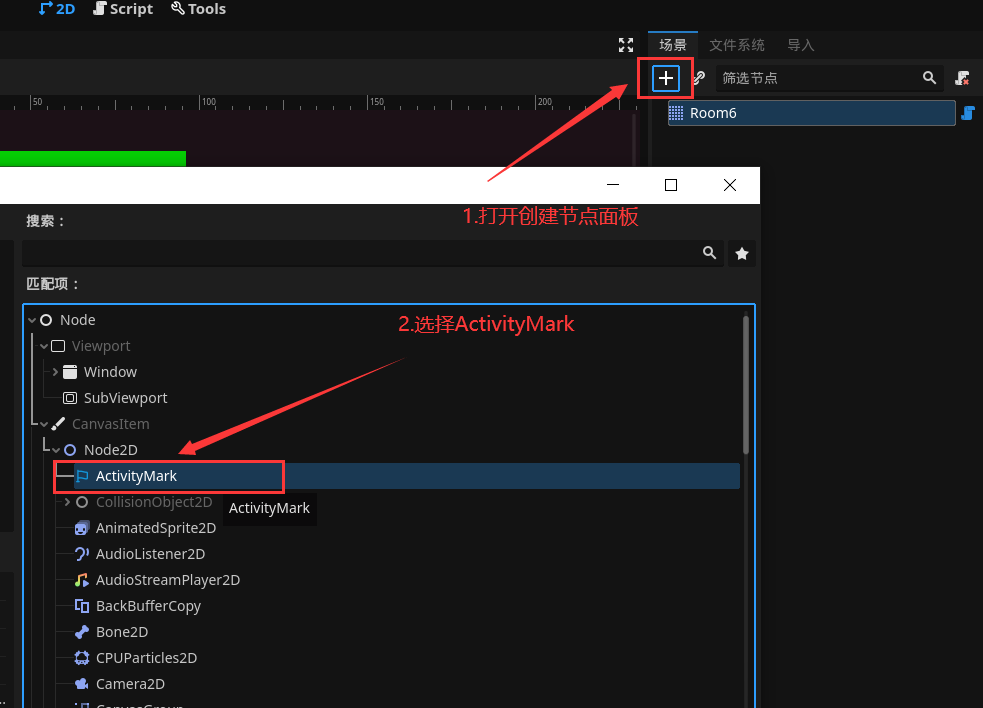Click the CPUParticles2D chip icon
Image resolution: width=983 pixels, height=708 pixels.
point(82,658)
